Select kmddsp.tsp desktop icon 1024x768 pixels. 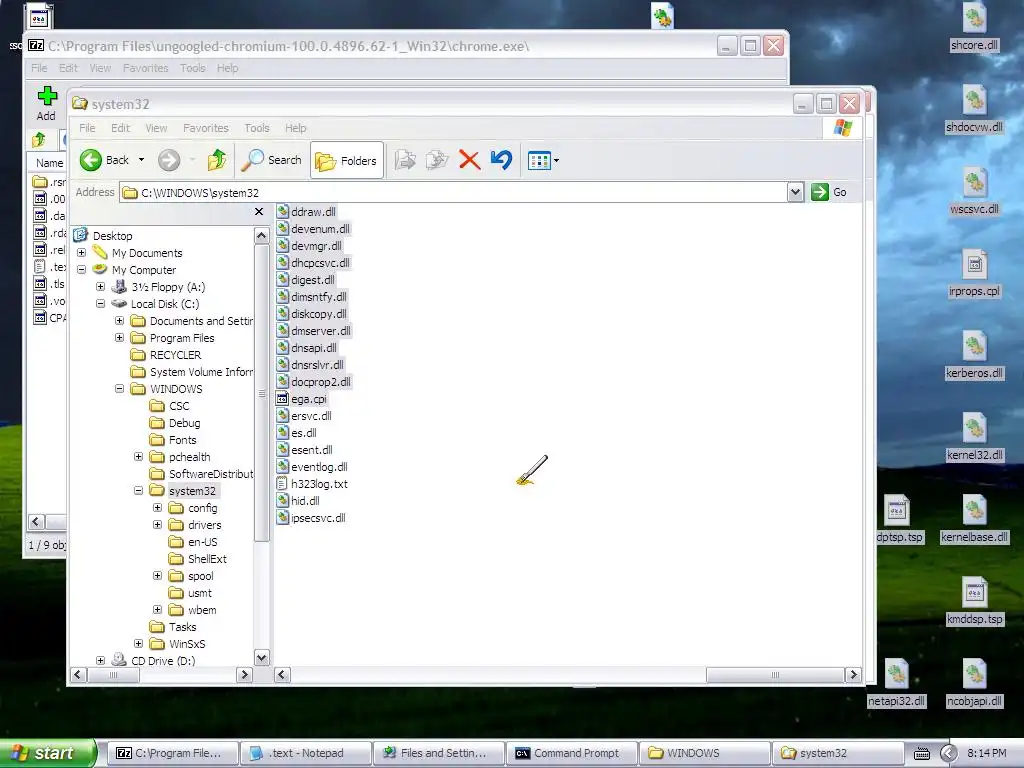click(974, 602)
